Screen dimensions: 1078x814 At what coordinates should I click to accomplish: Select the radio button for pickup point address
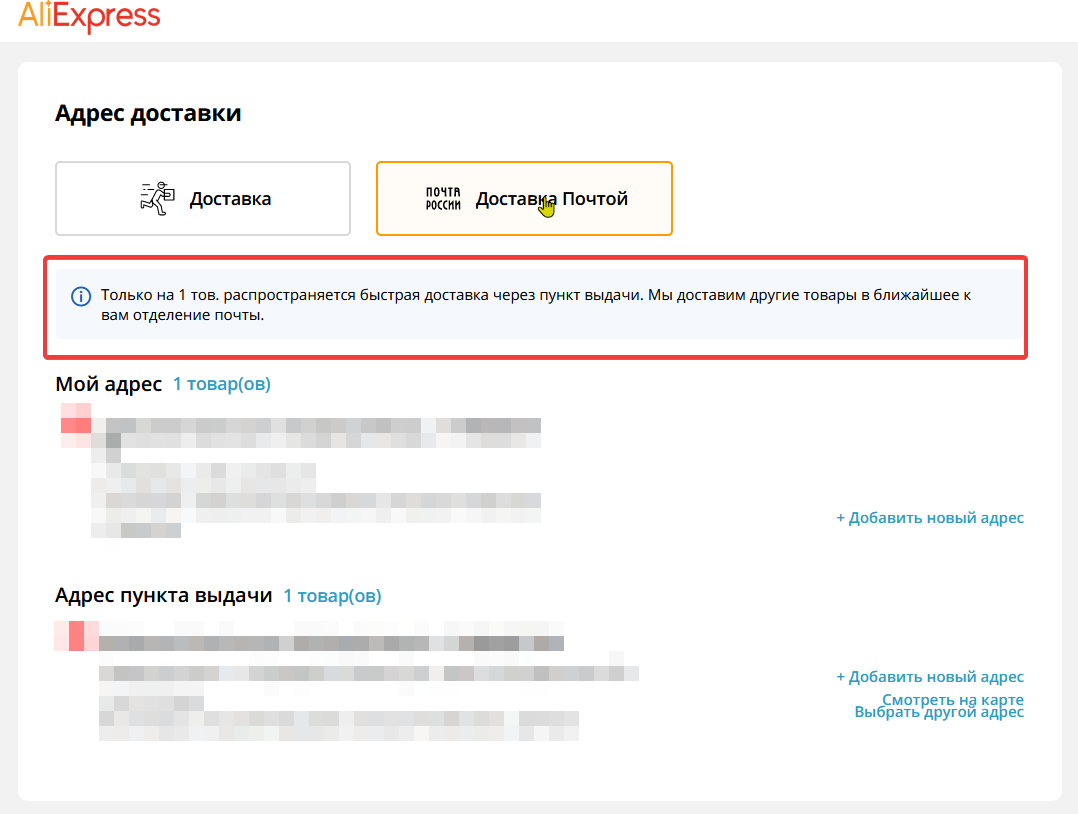[x=76, y=636]
